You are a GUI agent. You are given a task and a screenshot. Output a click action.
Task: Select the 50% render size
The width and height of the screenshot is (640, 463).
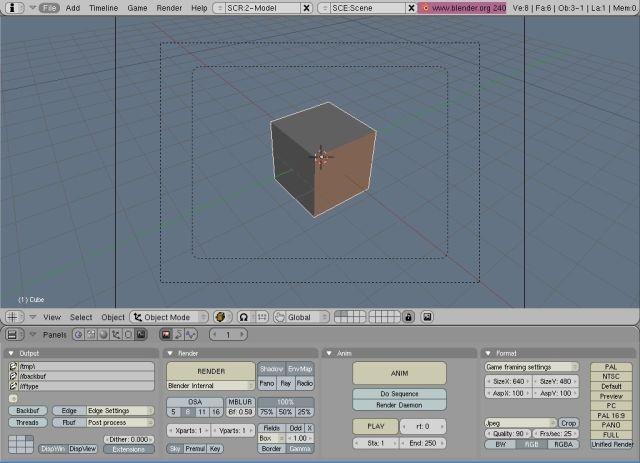[x=285, y=412]
